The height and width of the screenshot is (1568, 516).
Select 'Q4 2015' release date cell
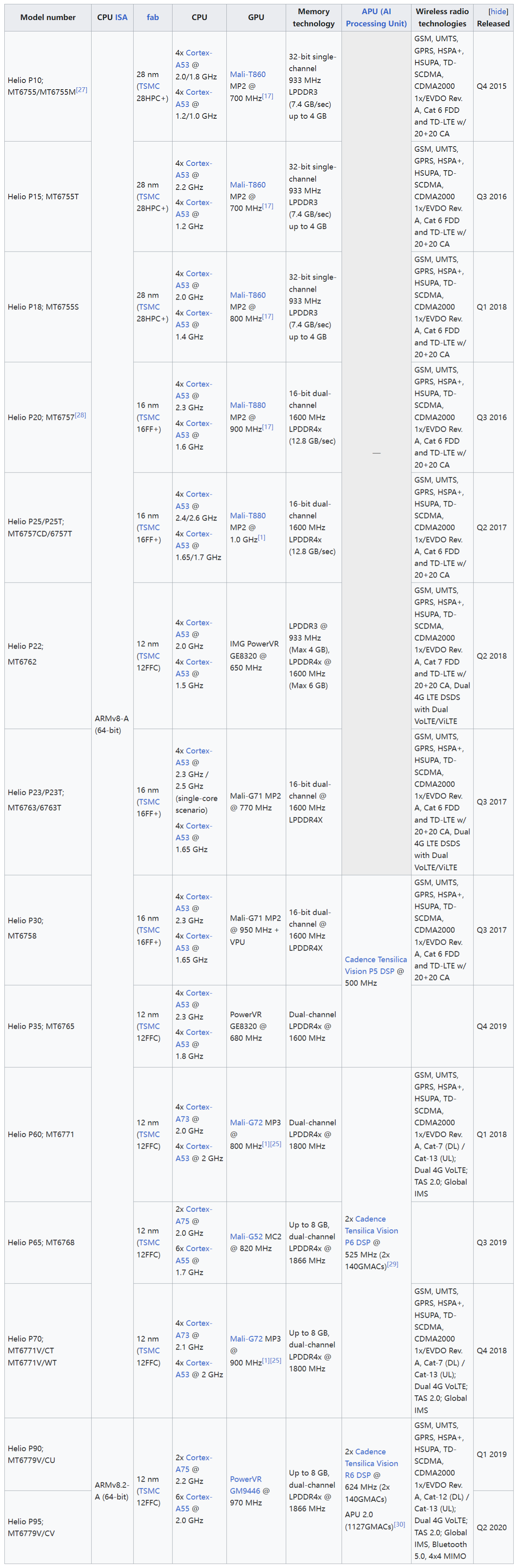point(493,86)
